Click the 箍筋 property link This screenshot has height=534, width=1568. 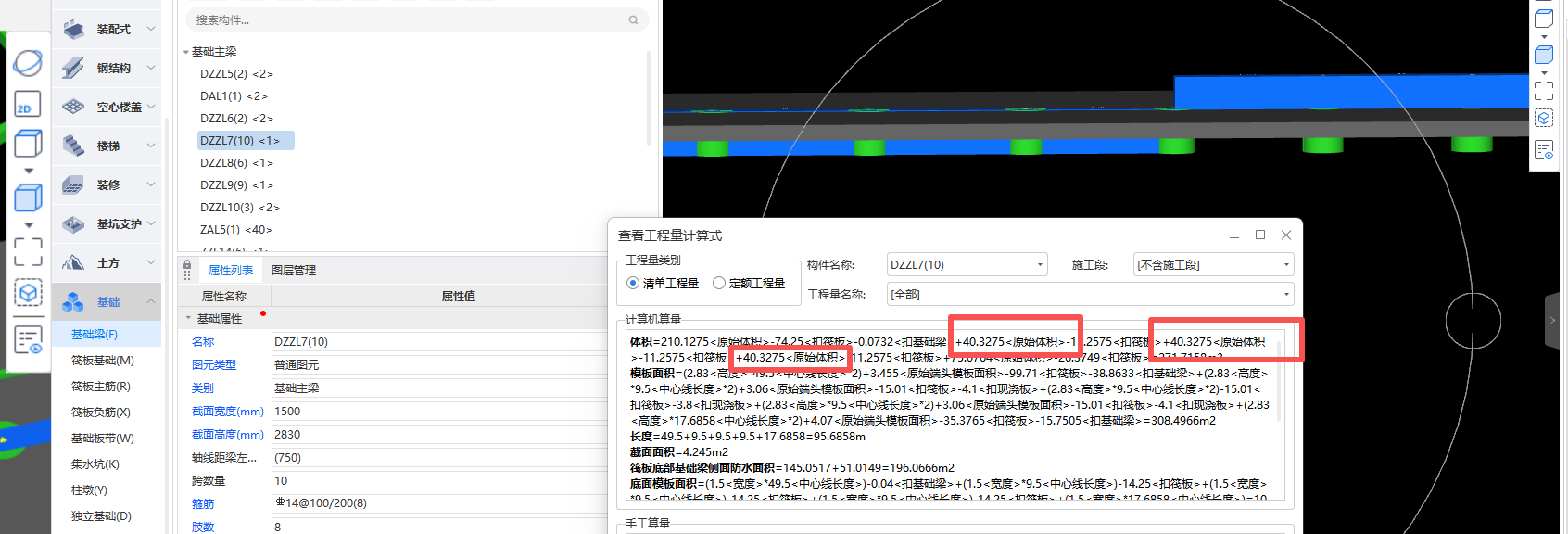(x=203, y=504)
